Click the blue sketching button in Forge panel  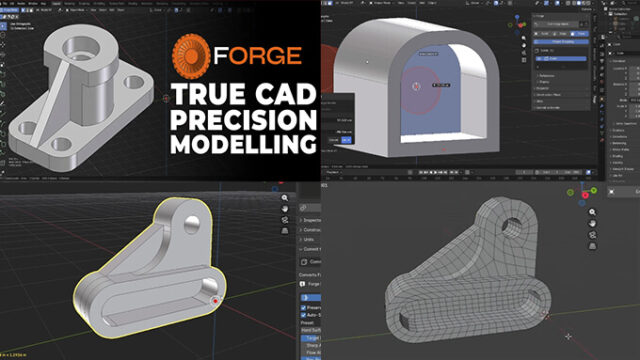click(x=562, y=42)
